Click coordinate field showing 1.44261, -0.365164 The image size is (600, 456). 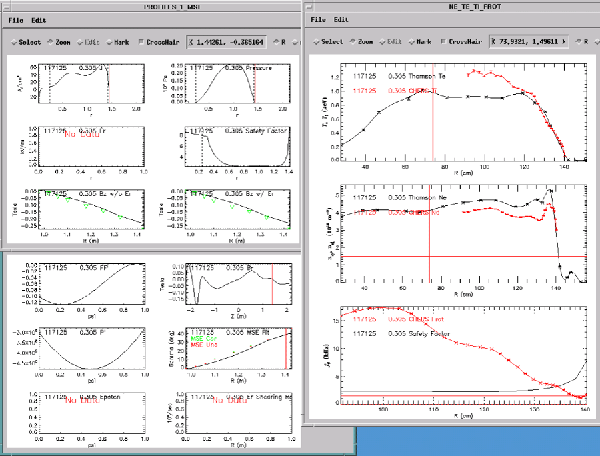tap(227, 42)
